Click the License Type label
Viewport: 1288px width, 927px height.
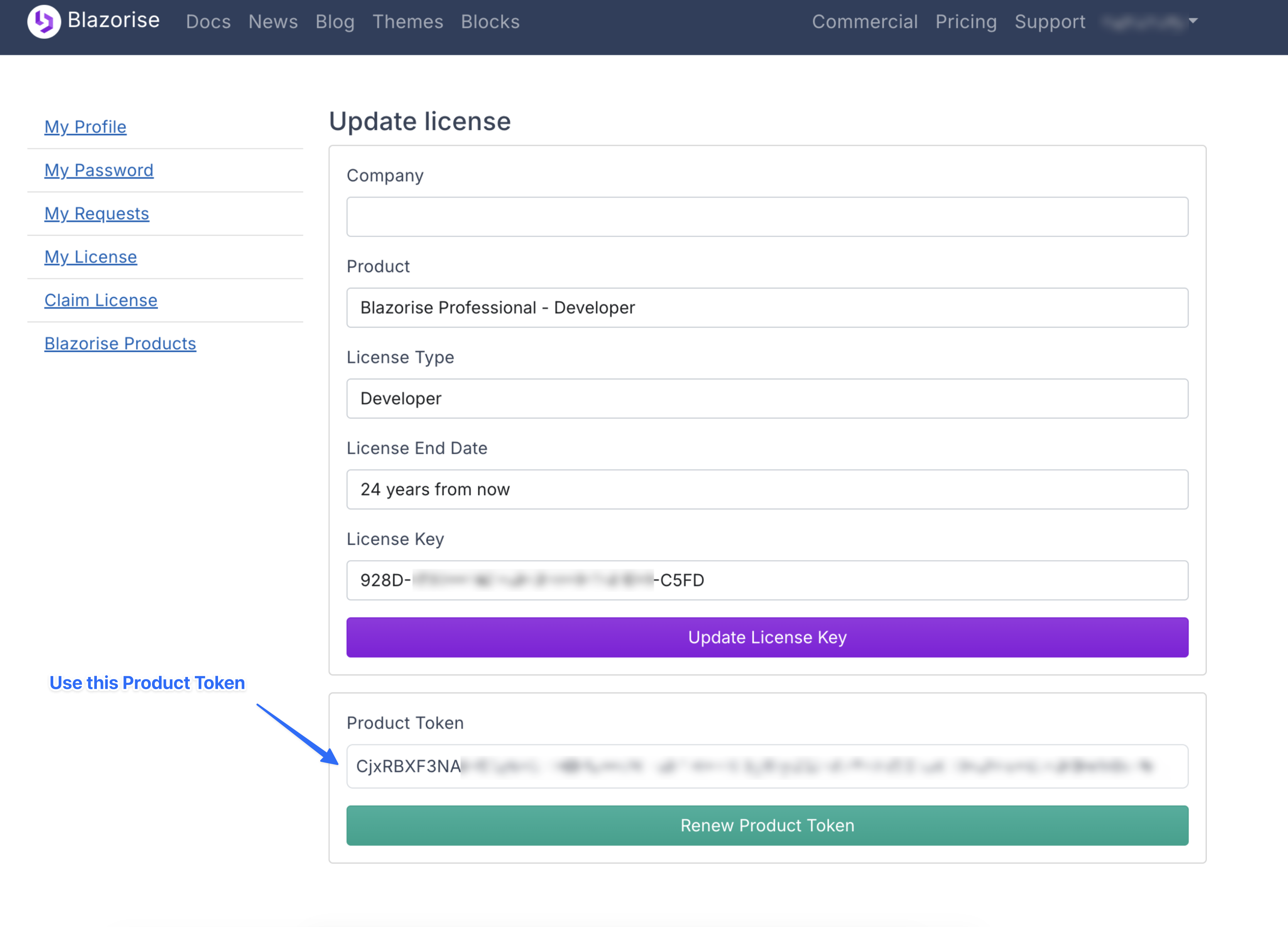click(401, 357)
